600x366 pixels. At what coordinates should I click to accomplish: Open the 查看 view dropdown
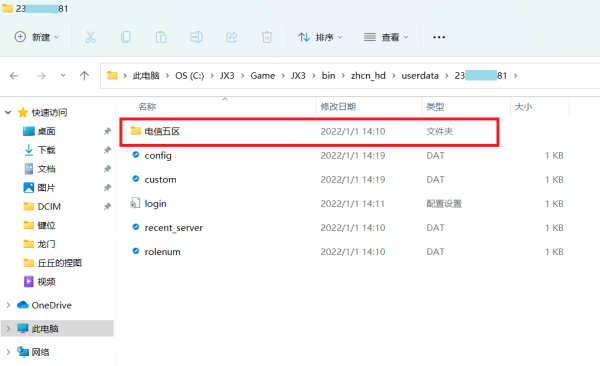pos(386,37)
